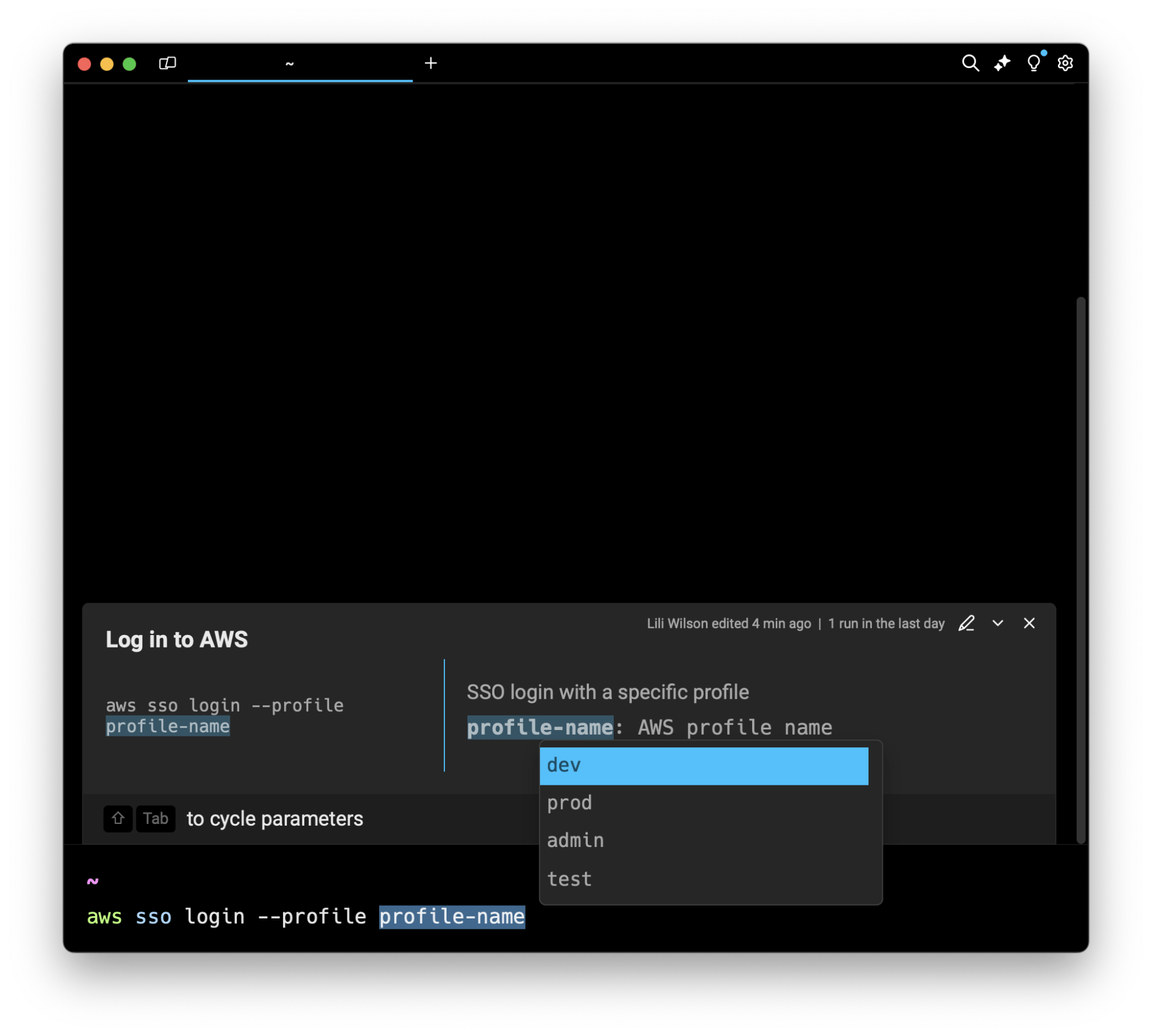
Task: Add a new tab with plus icon
Action: (x=430, y=63)
